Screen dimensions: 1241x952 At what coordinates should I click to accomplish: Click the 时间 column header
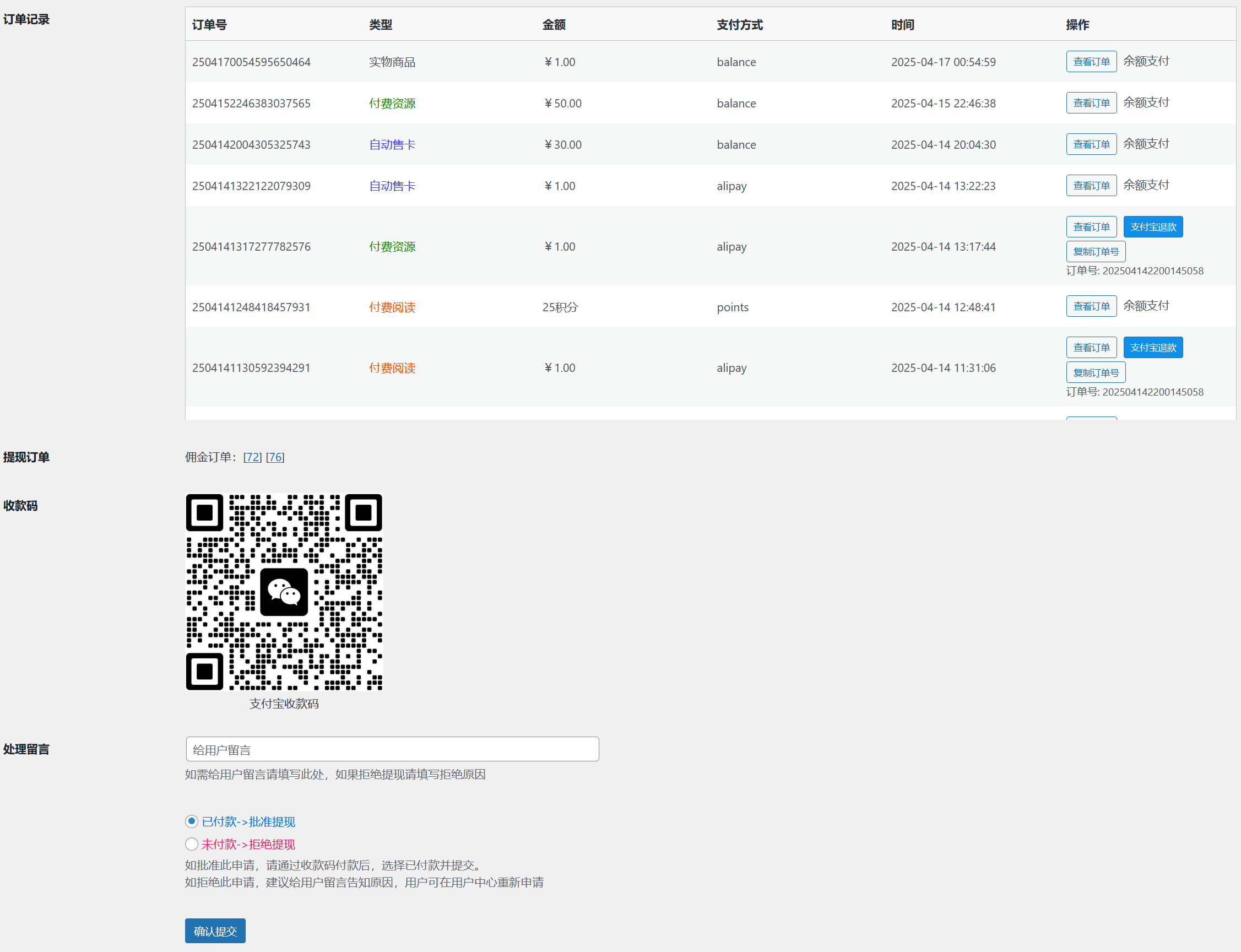[x=903, y=24]
